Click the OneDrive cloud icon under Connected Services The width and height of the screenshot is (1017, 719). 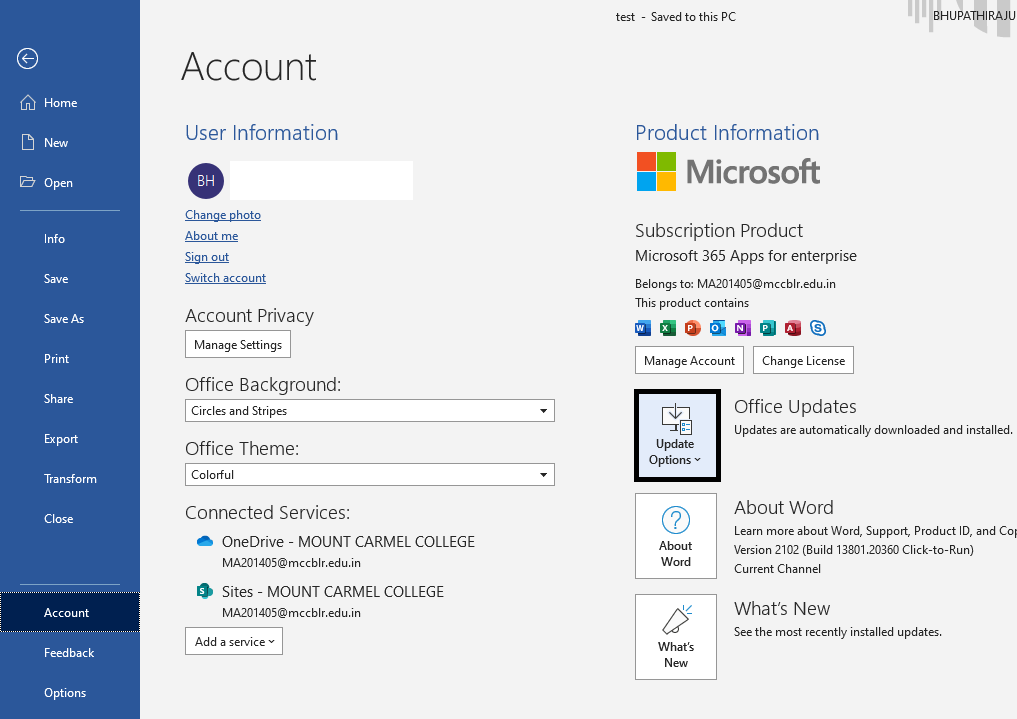coord(205,541)
